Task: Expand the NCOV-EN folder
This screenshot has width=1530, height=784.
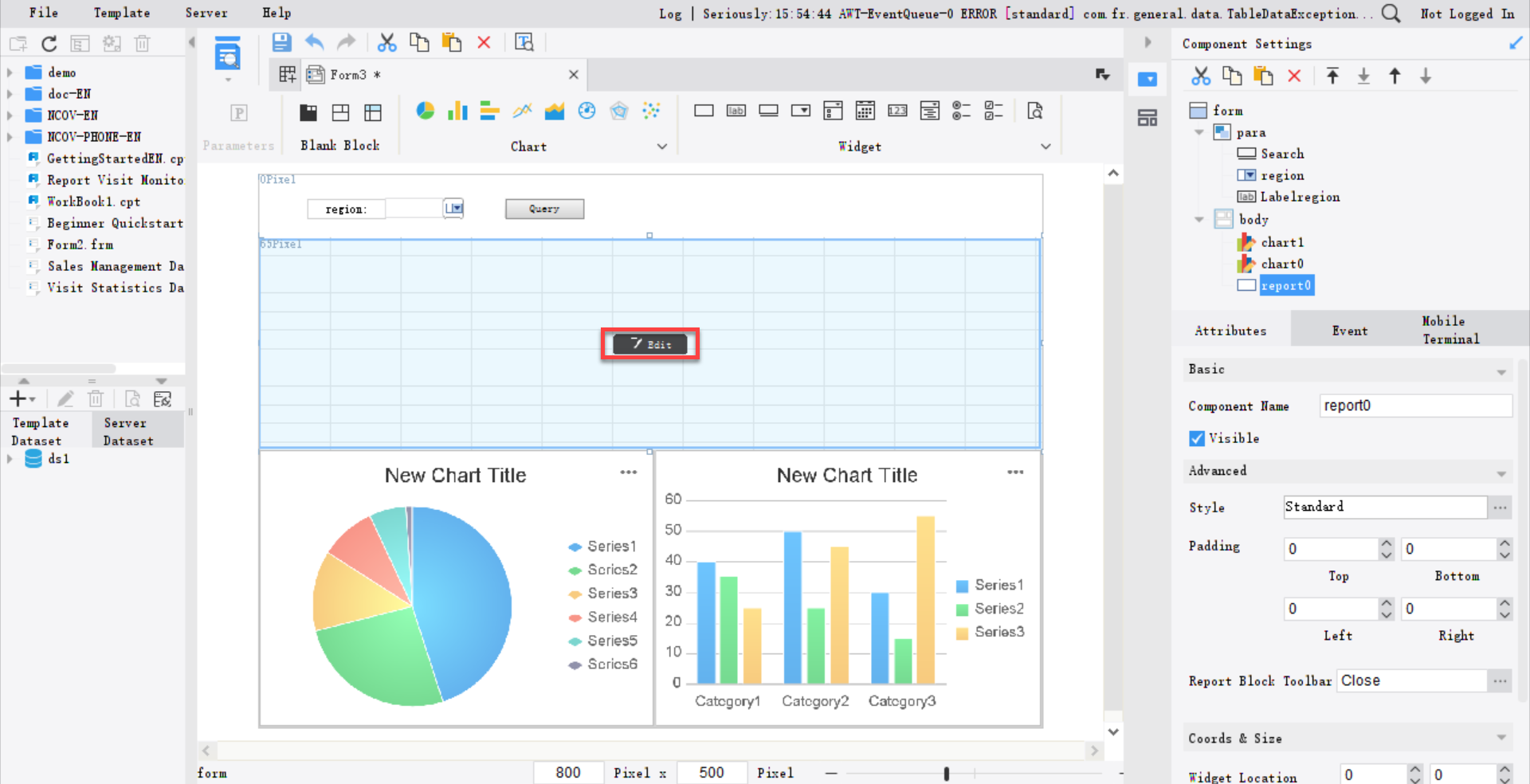Action: pyautogui.click(x=10, y=116)
